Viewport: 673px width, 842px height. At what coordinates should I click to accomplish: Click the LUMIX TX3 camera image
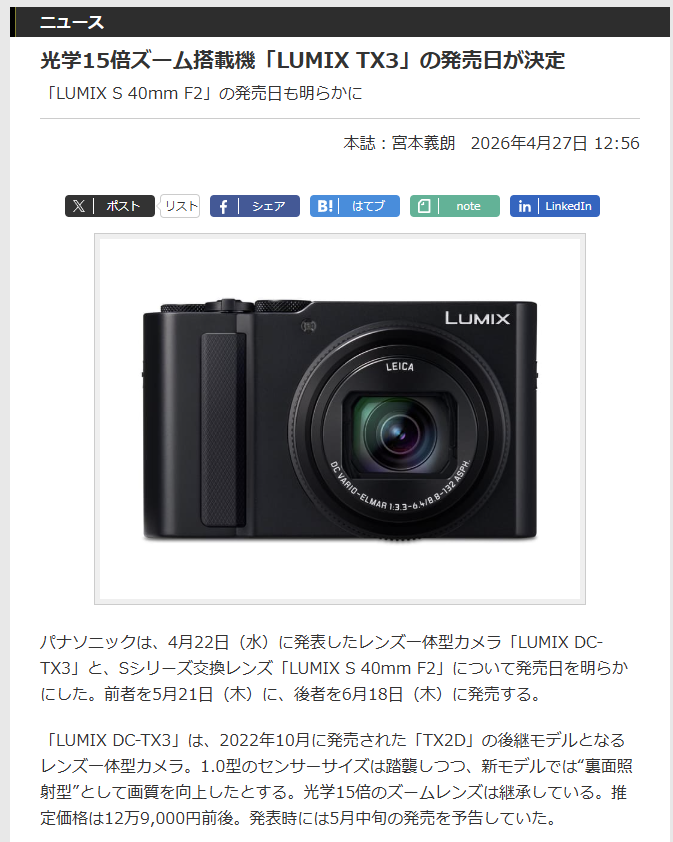click(x=340, y=419)
